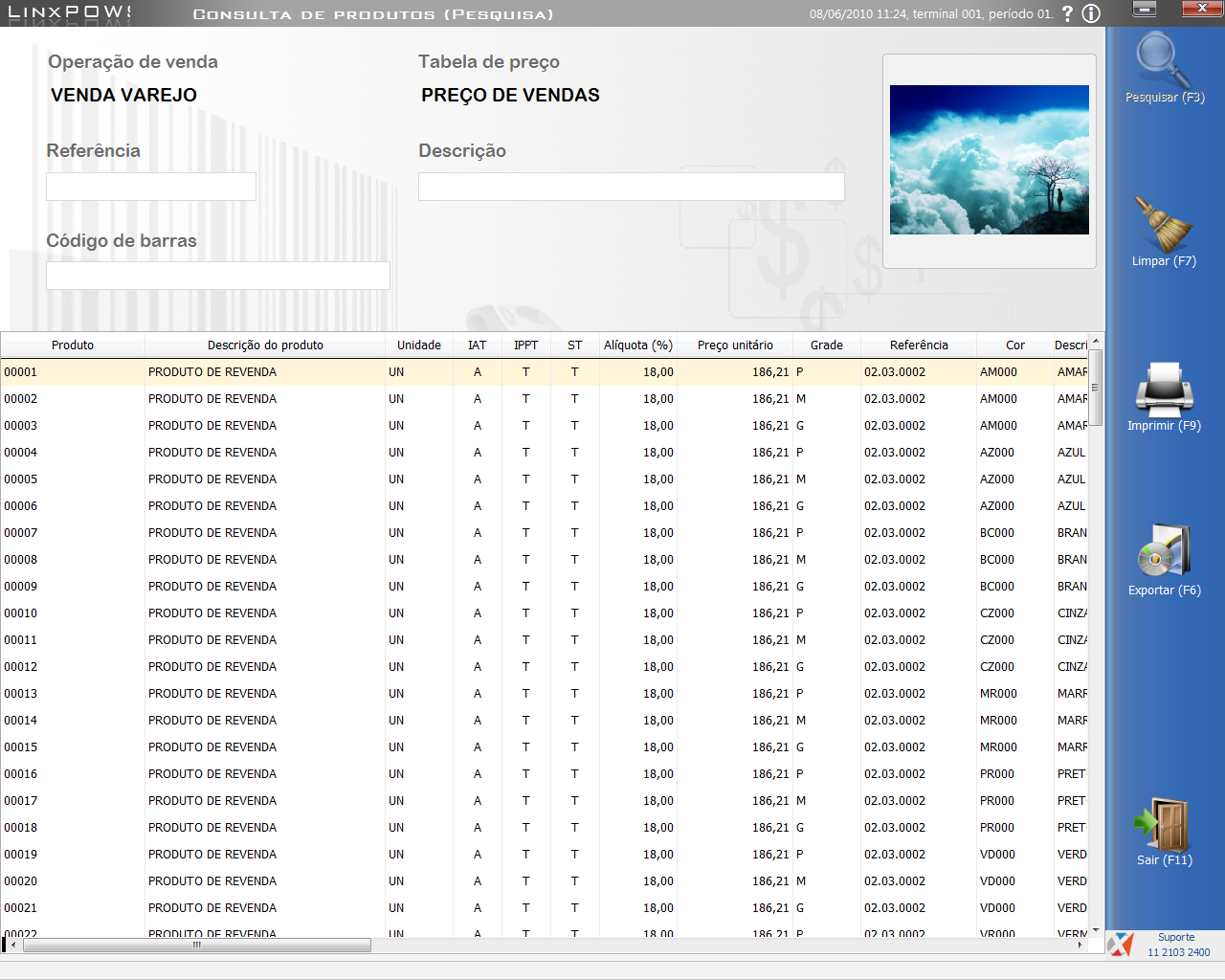1225x980 pixels.
Task: Click the VENDA VAREJO operation text
Action: (x=123, y=95)
